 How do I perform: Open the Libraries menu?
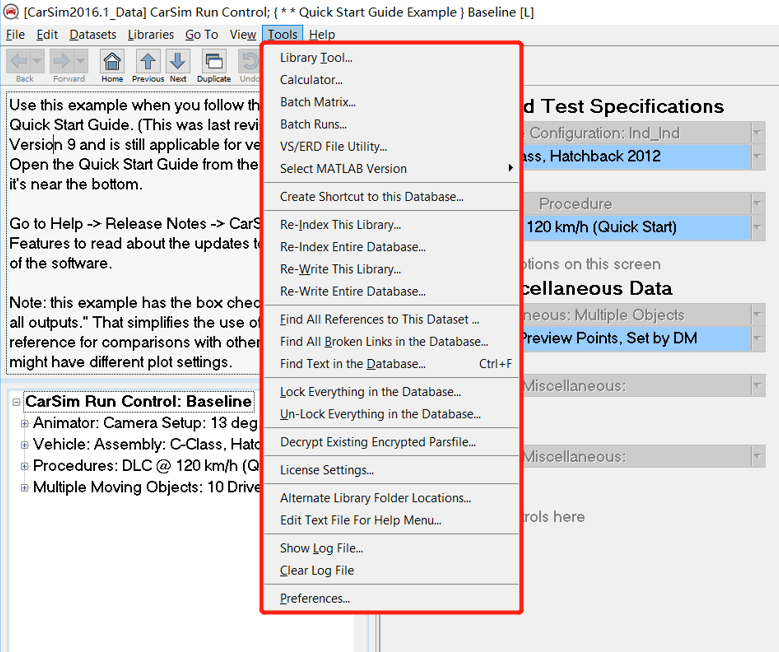point(151,34)
